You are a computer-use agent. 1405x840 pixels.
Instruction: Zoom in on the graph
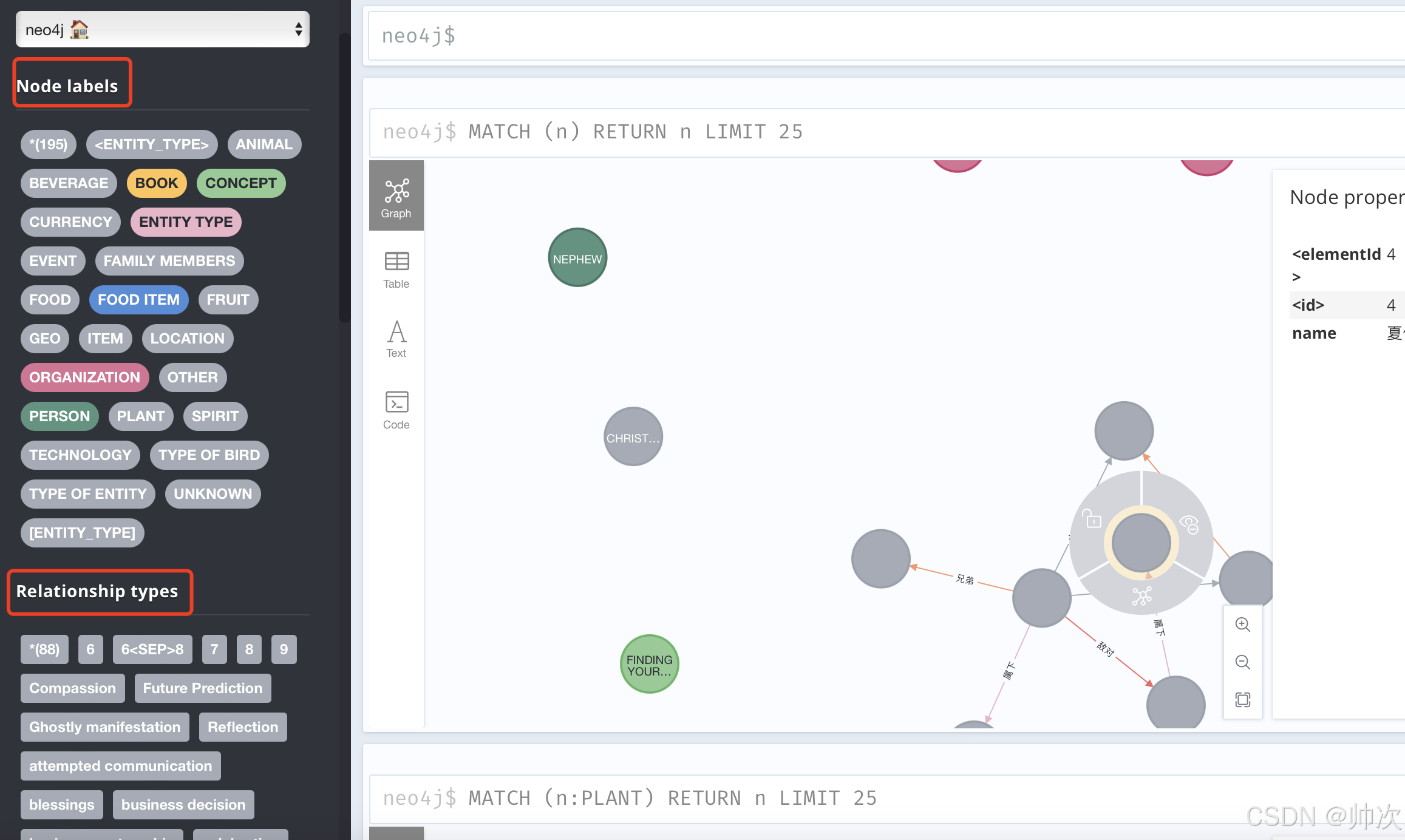click(x=1243, y=625)
